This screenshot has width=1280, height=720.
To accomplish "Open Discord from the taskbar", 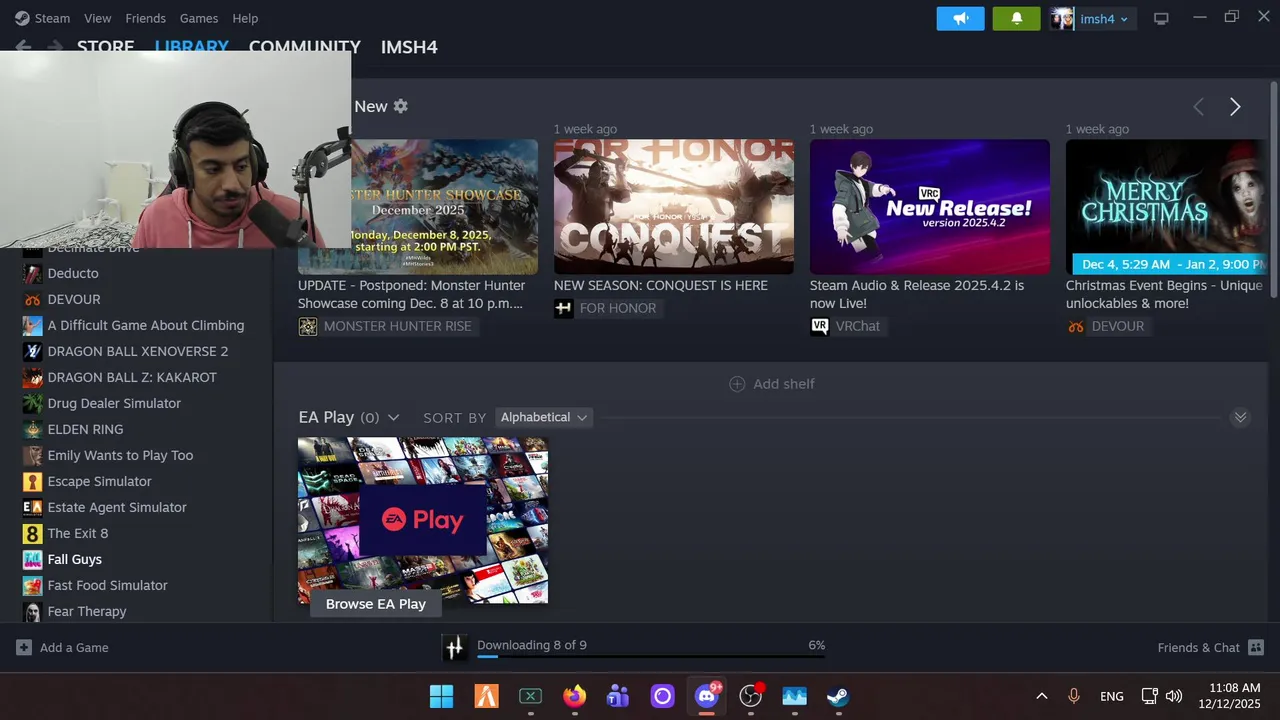I will click(707, 696).
